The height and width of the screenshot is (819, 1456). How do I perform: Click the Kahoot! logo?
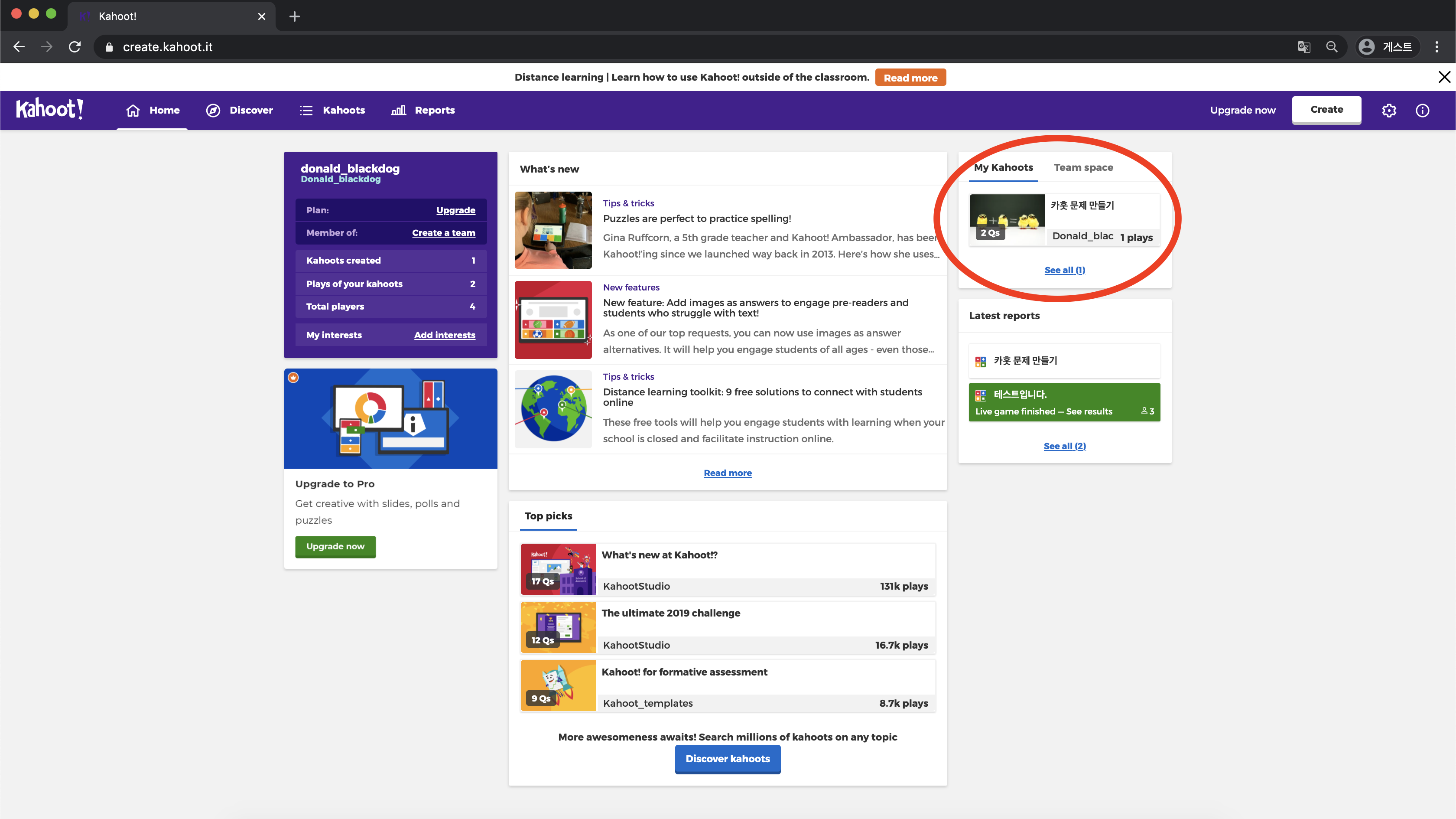[50, 109]
